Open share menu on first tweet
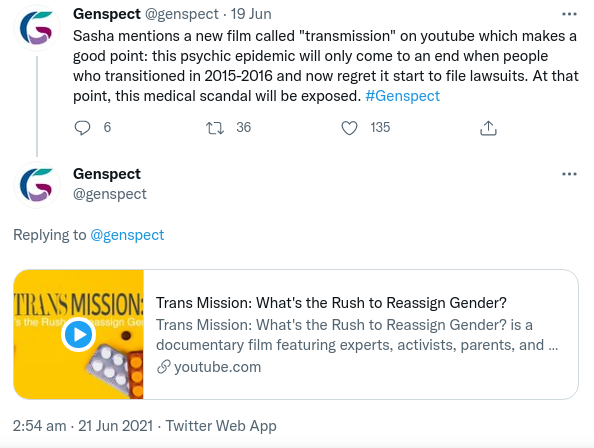The width and height of the screenshot is (594, 448). pos(488,128)
